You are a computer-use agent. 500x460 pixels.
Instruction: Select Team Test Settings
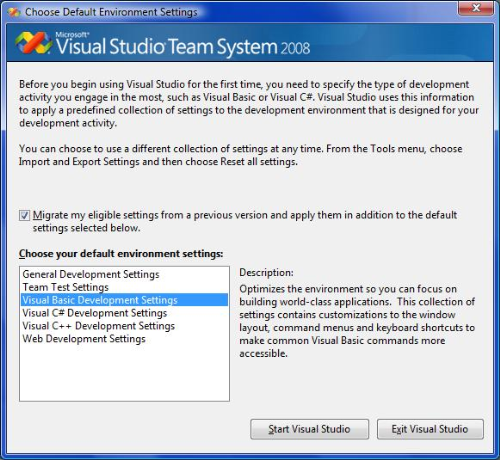tap(124, 287)
